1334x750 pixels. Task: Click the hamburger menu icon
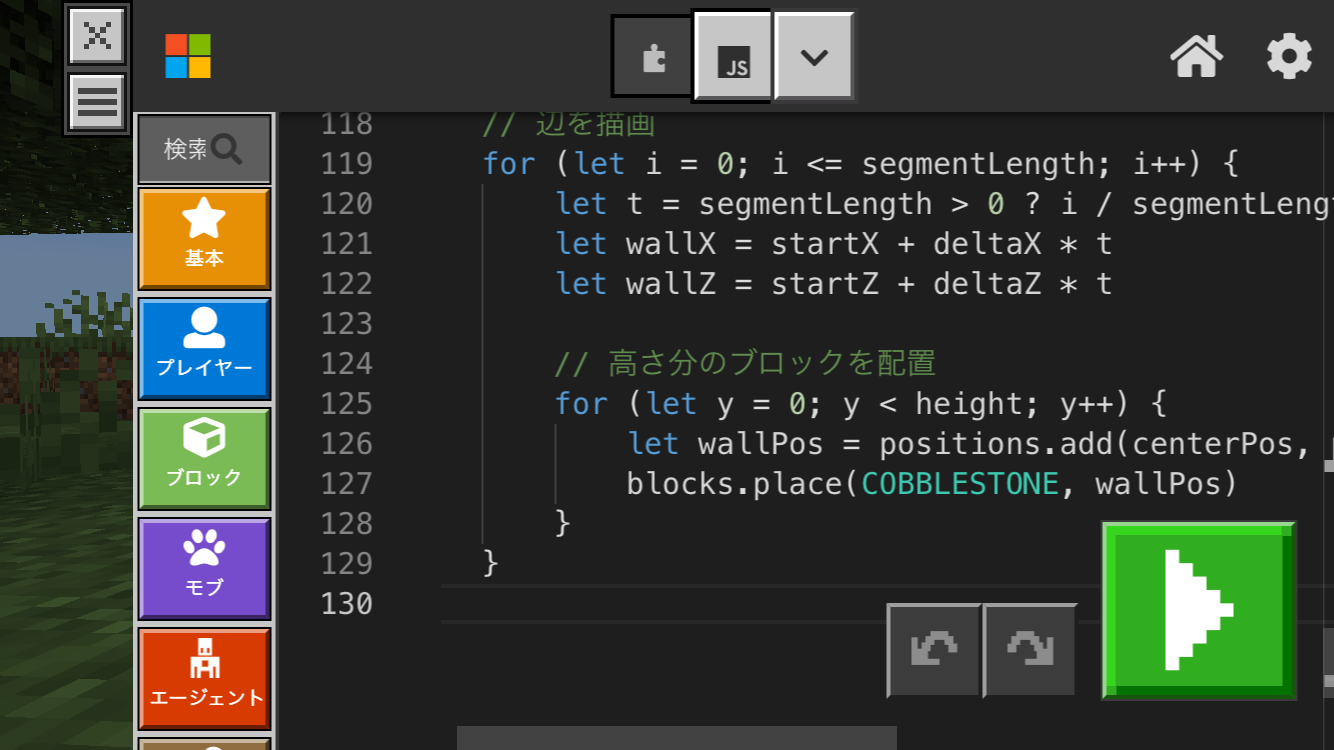[97, 101]
